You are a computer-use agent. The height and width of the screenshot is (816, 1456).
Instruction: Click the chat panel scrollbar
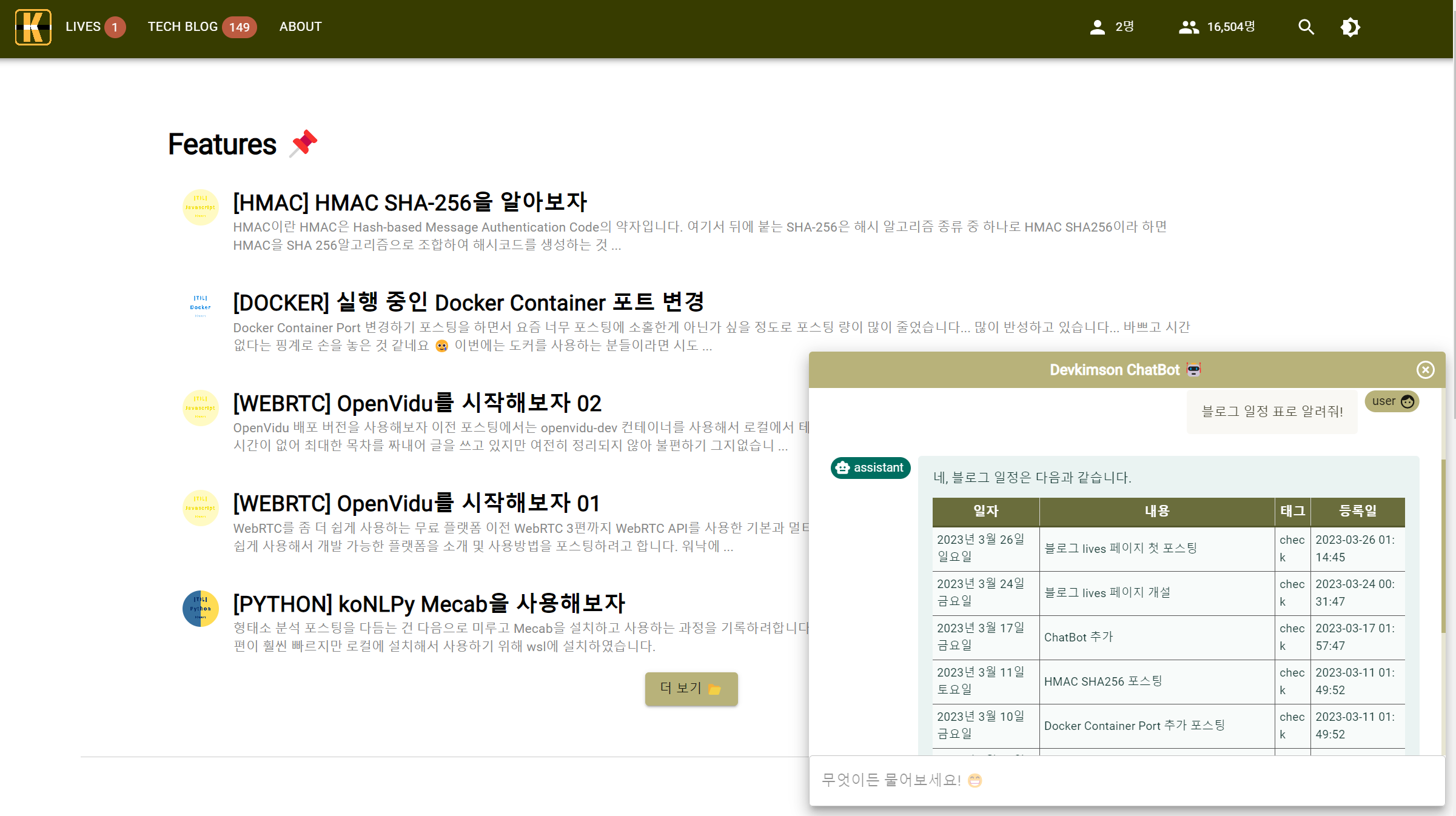1443,546
